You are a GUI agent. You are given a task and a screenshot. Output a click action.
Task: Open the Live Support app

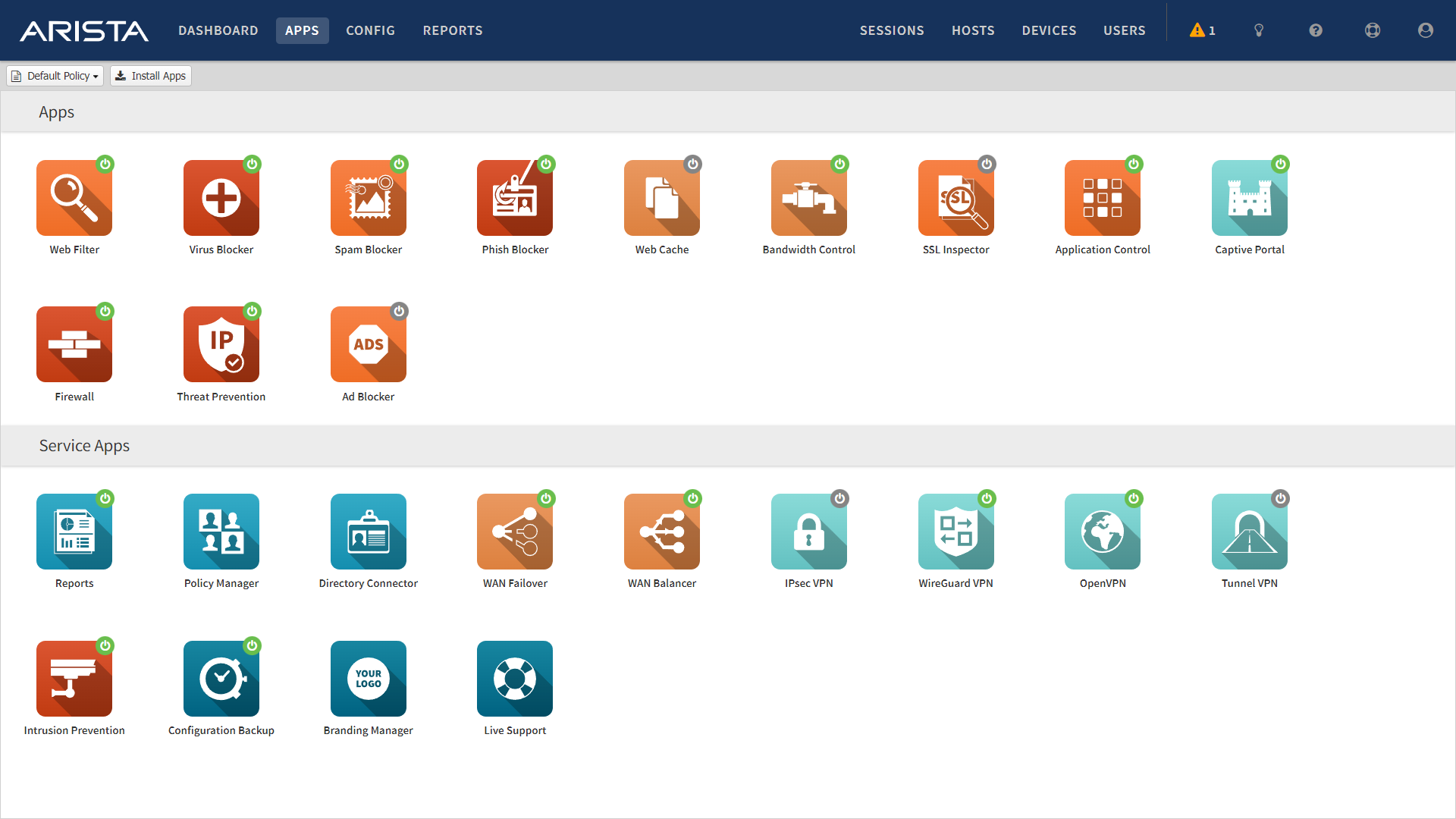515,679
